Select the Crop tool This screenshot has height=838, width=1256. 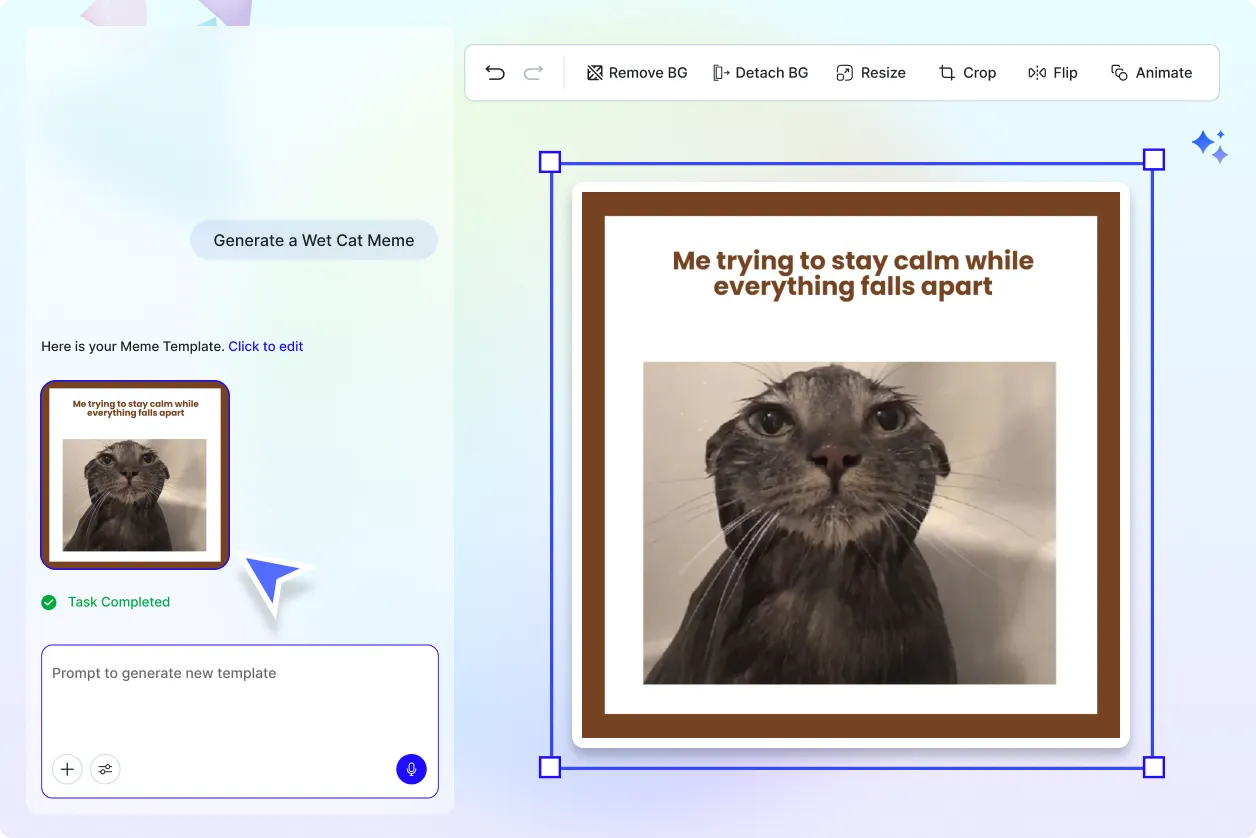click(967, 72)
